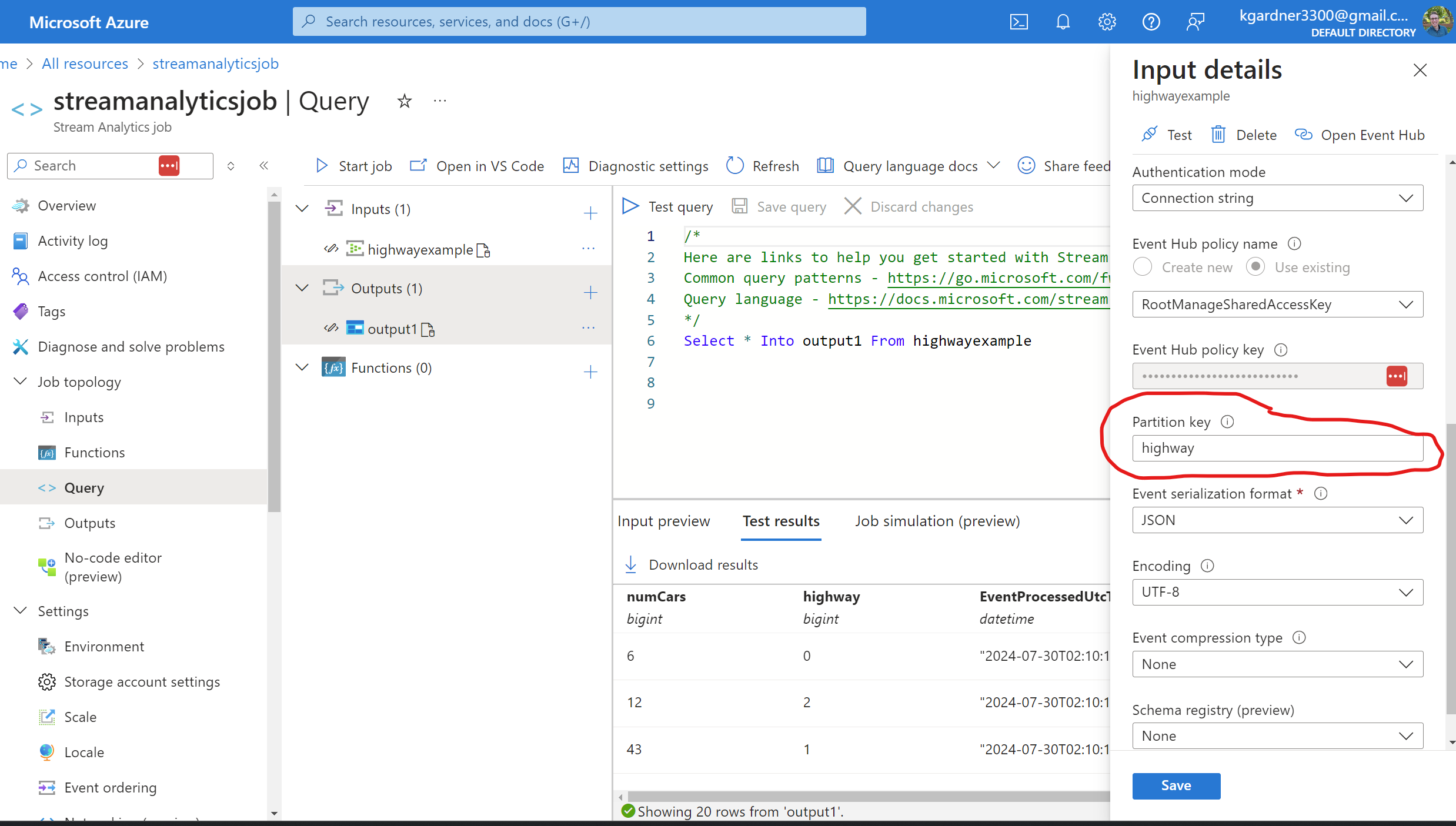
Task: Open the ellipsis menu for output1
Action: pos(588,328)
